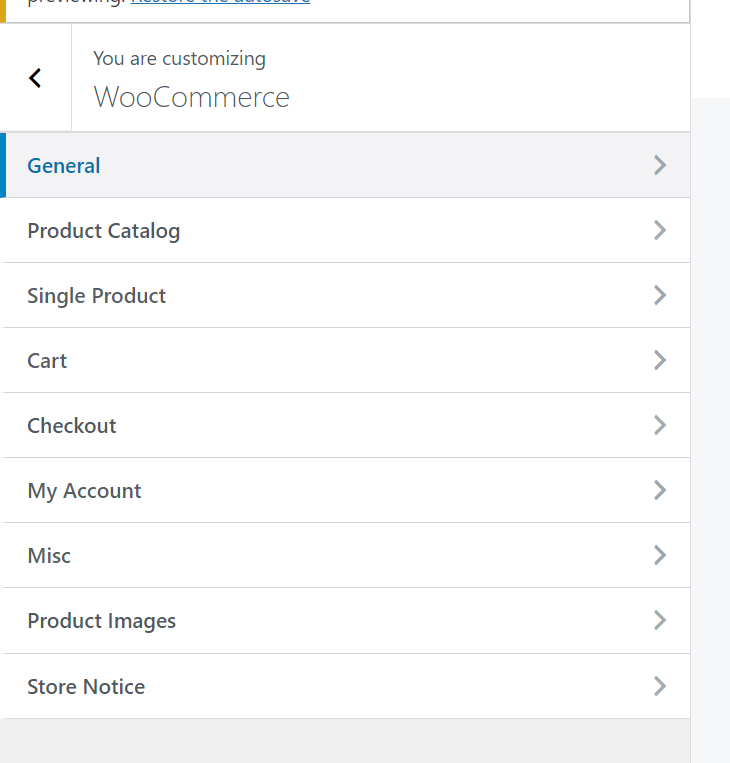Image resolution: width=730 pixels, height=763 pixels.
Task: Click the chevron icon beside My Account
Action: [659, 491]
